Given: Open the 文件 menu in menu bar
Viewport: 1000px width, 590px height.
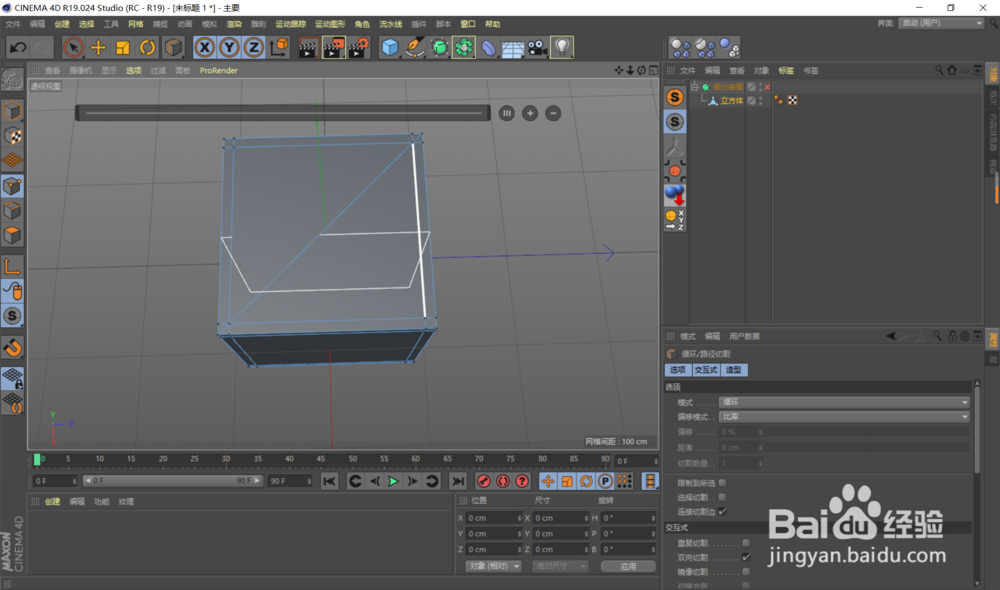Looking at the screenshot, I should pos(13,24).
